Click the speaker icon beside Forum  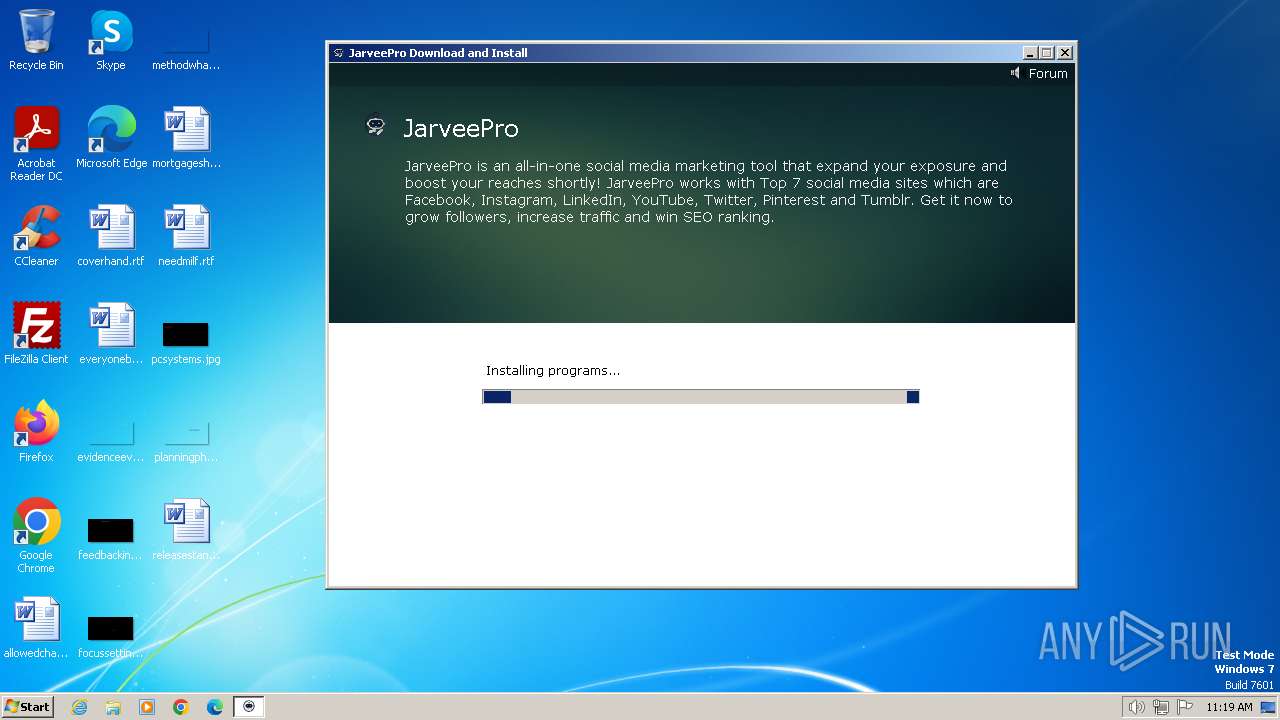point(1015,73)
